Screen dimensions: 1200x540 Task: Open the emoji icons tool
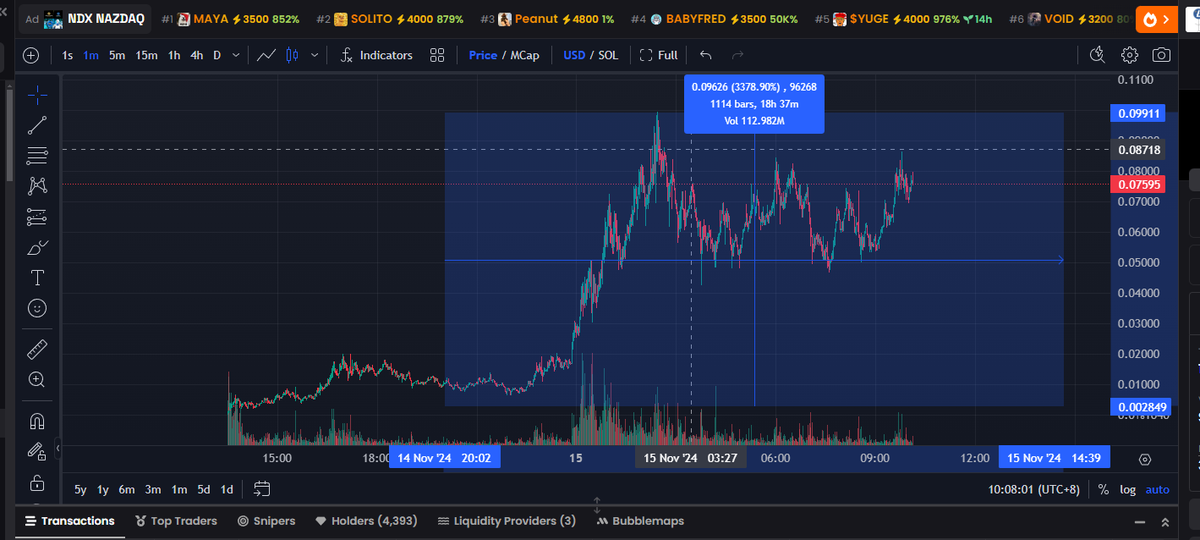pos(37,308)
